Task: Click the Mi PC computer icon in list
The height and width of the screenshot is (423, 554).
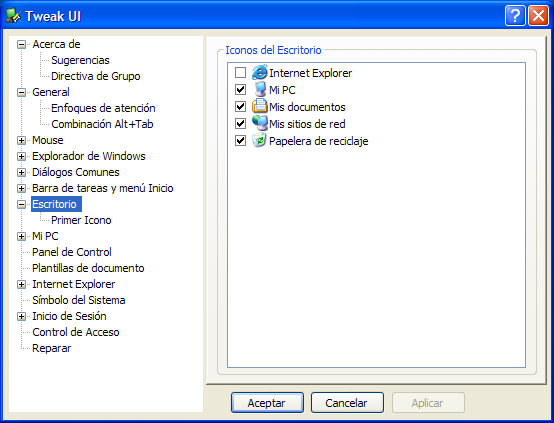Action: (x=260, y=89)
